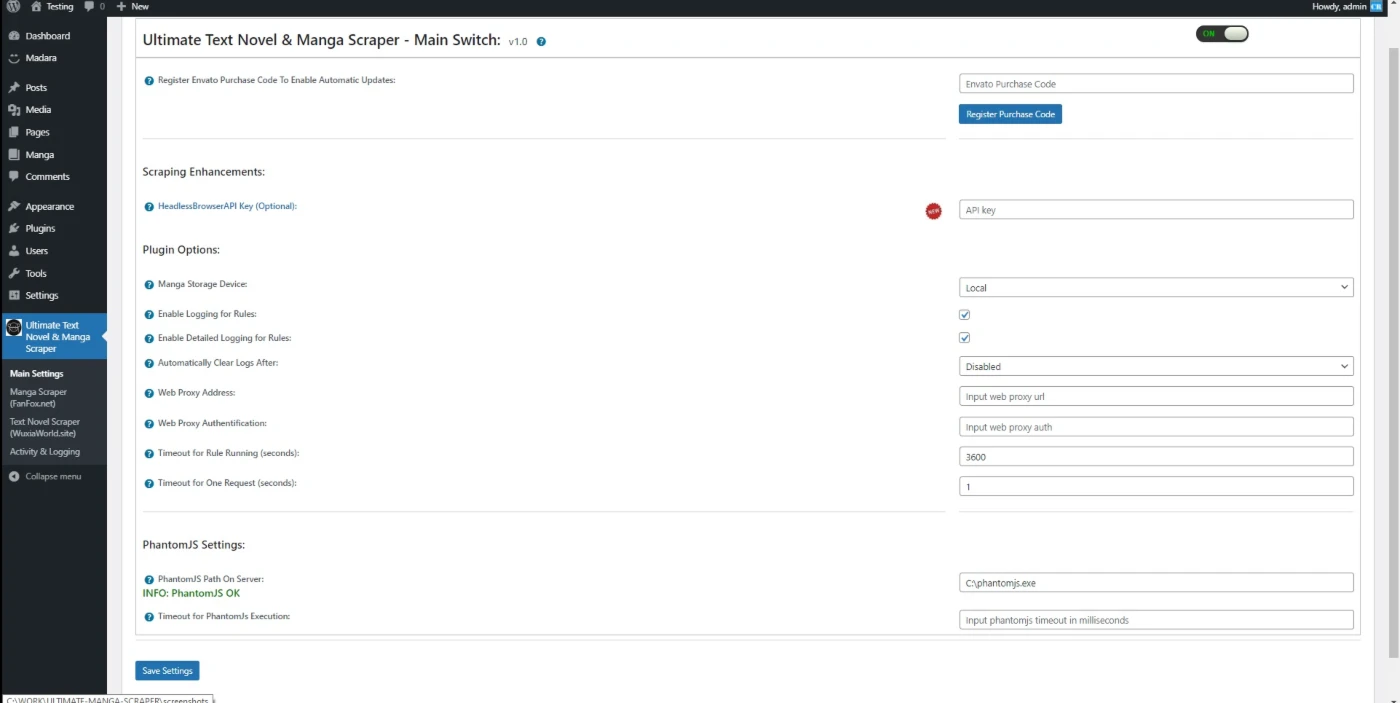Image resolution: width=1400 pixels, height=703 pixels.
Task: Click the Collapse menu arrow icon
Action: [14, 477]
